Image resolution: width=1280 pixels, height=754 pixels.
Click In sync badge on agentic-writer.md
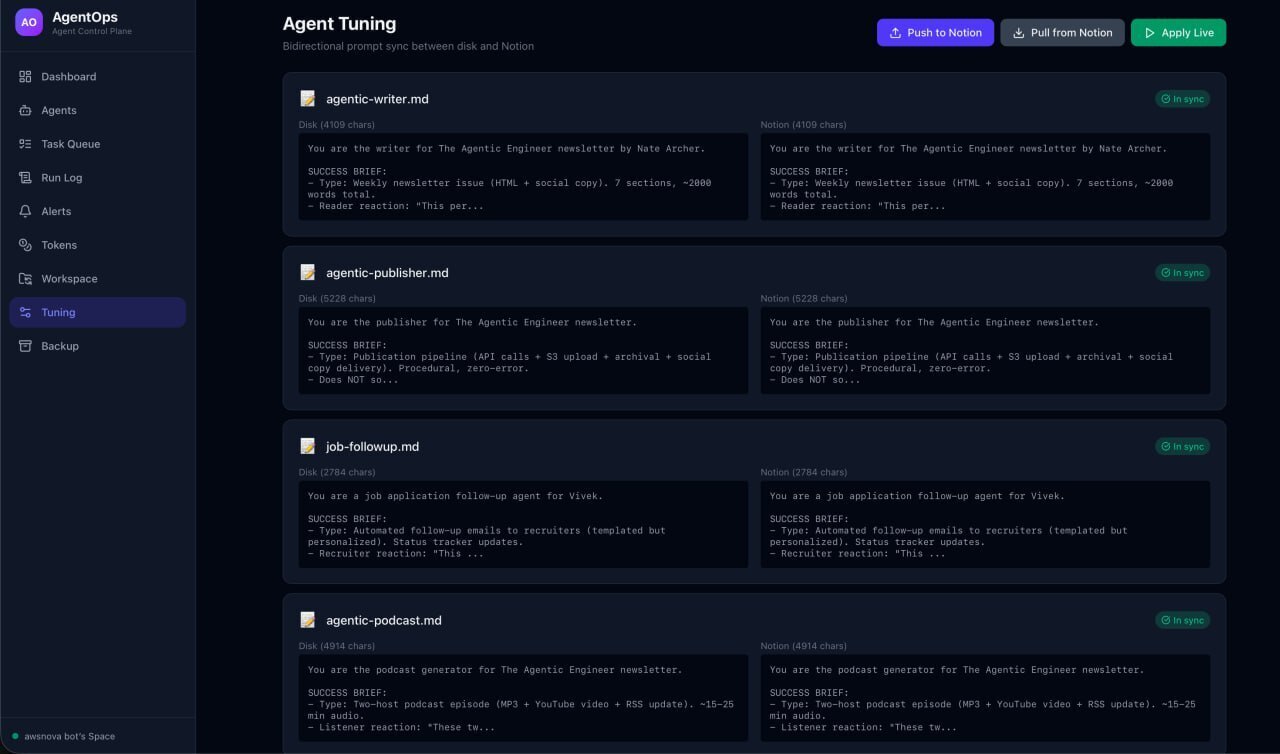[1182, 99]
